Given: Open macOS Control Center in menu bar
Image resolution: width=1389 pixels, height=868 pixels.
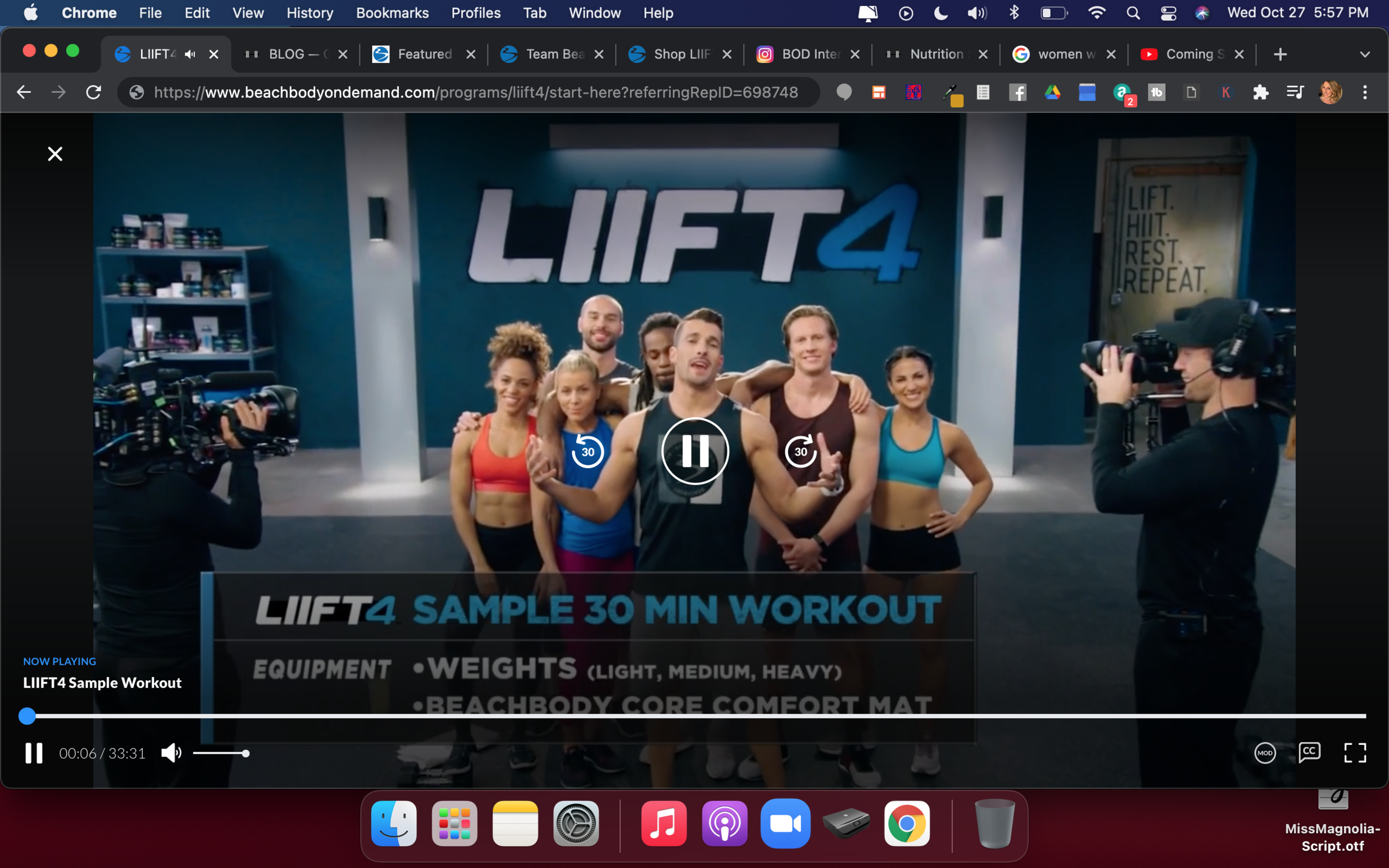Looking at the screenshot, I should [1168, 13].
